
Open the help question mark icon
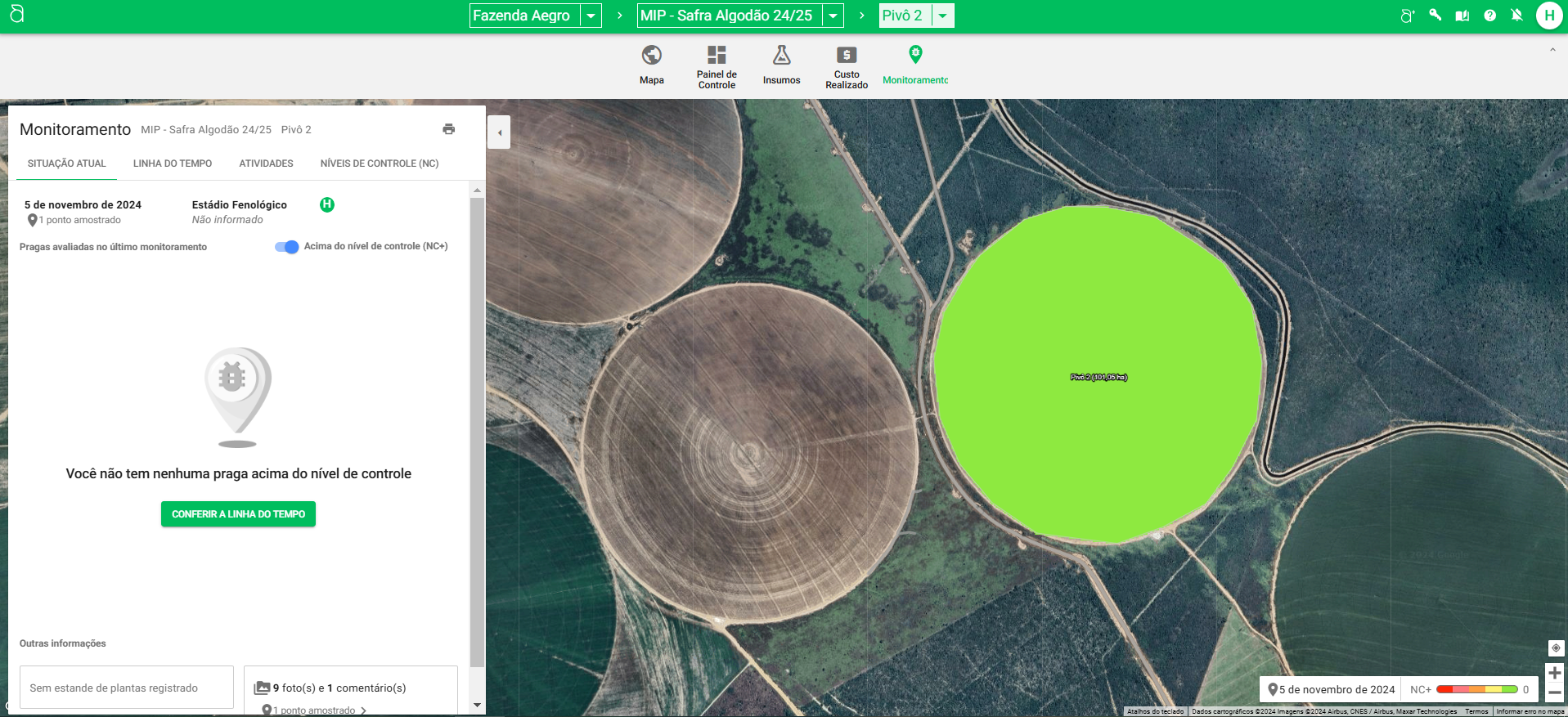1489,16
